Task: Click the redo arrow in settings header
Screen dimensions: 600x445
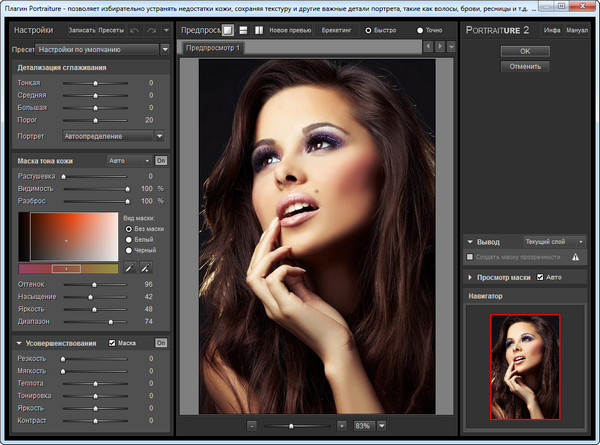Action: (x=151, y=30)
